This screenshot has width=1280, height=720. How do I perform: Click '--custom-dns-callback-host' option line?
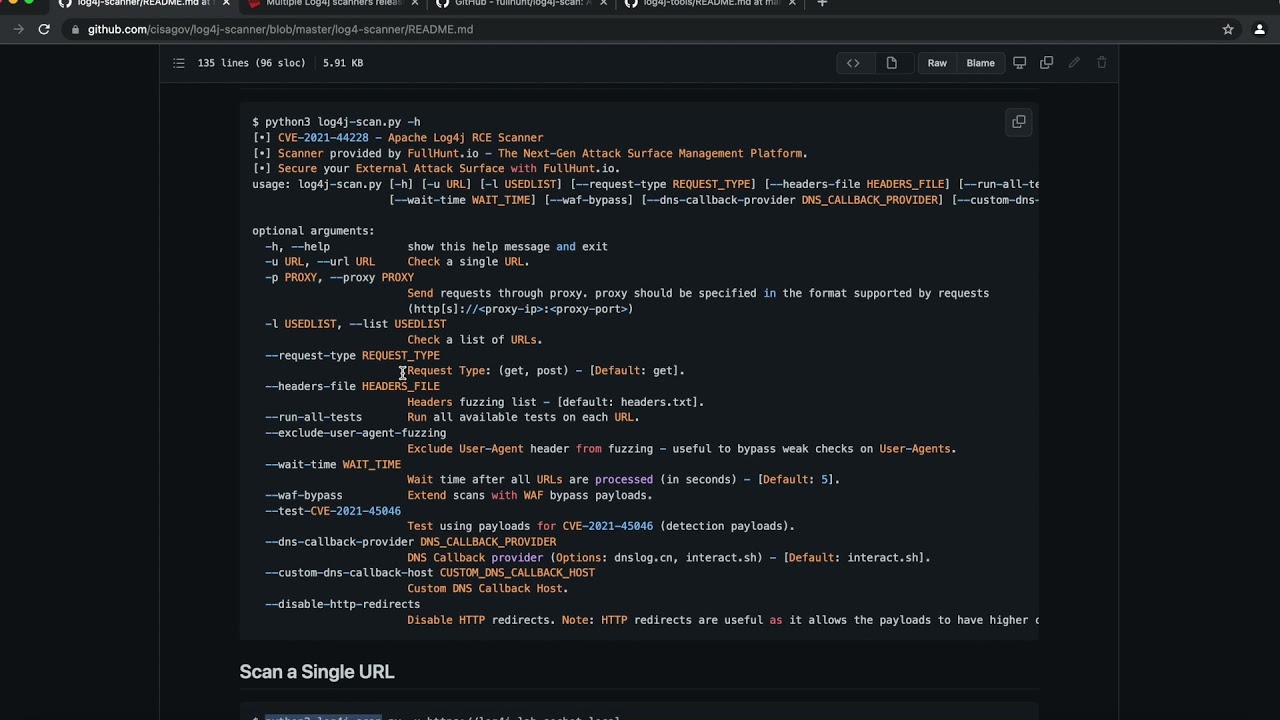(x=430, y=573)
